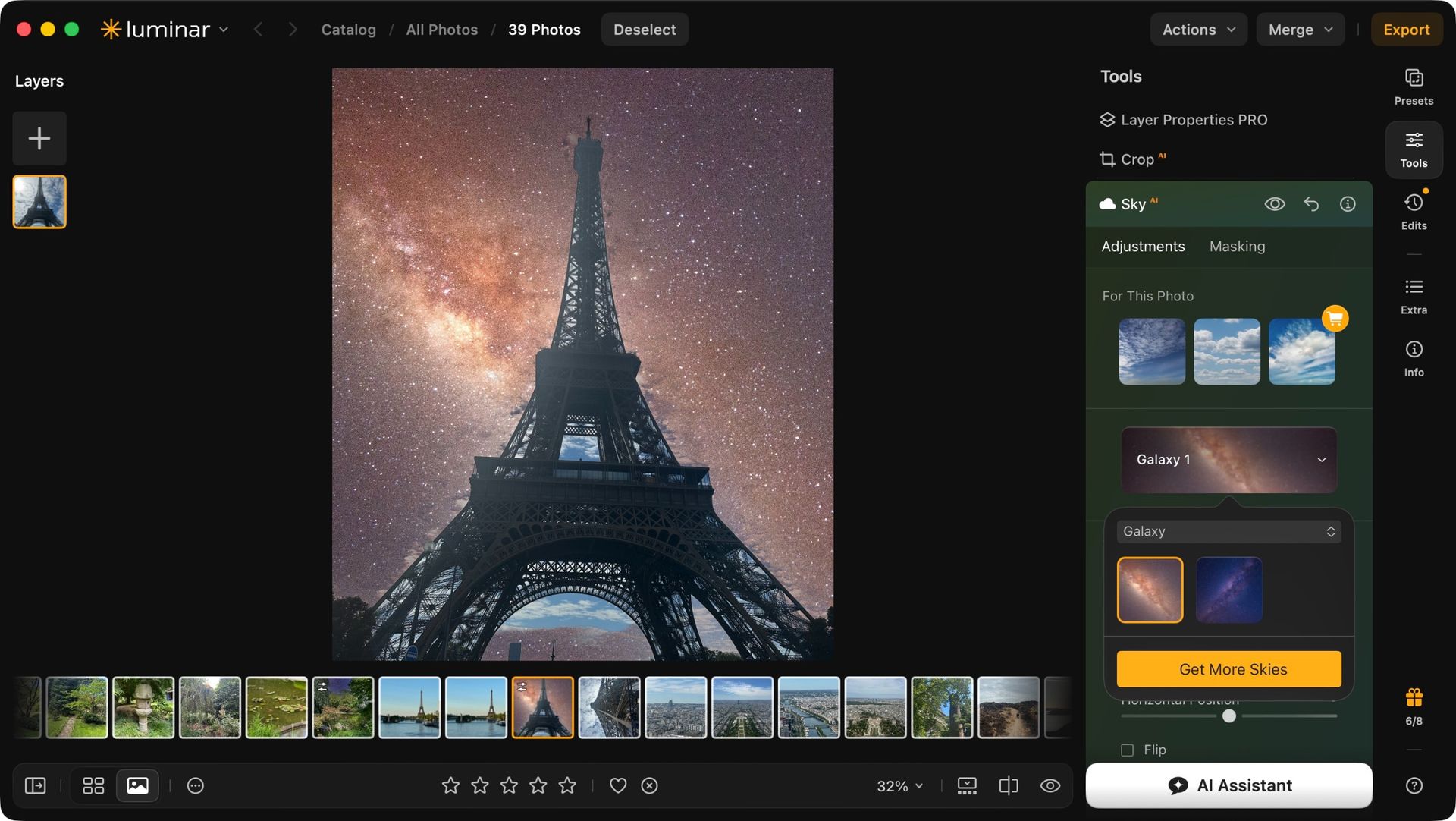This screenshot has height=821, width=1456.
Task: Open the Galaxy category combo box
Action: pyautogui.click(x=1228, y=532)
